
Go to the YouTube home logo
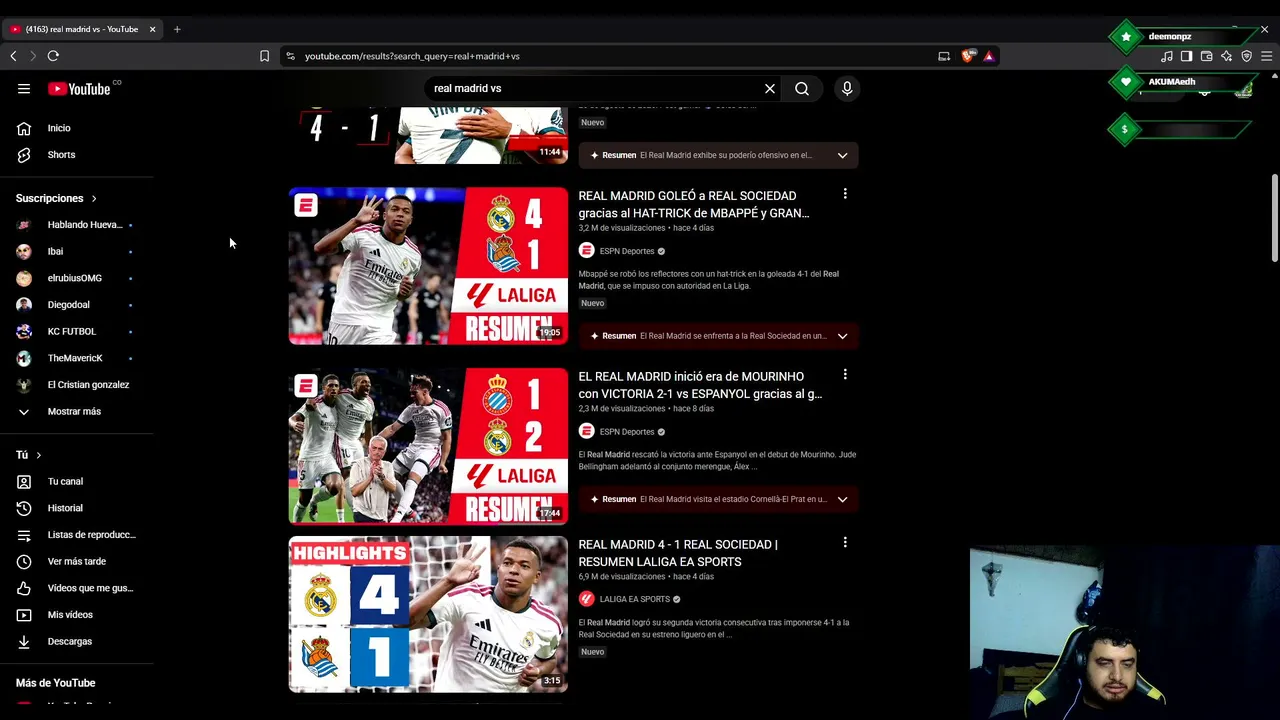[79, 89]
